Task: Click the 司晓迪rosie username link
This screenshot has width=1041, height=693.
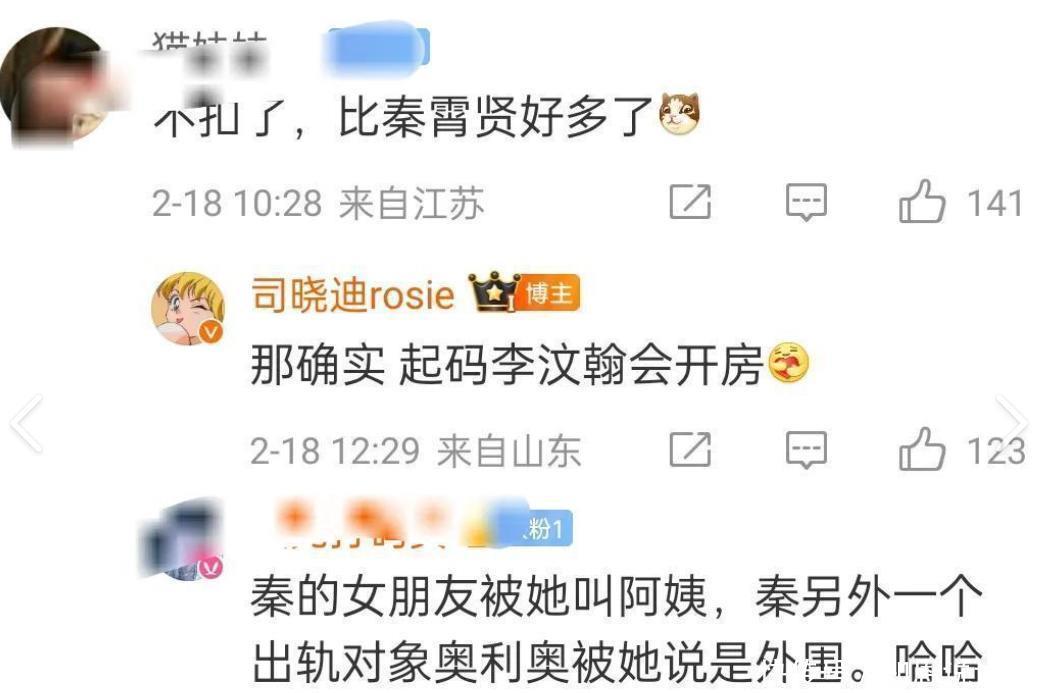Action: [x=353, y=294]
